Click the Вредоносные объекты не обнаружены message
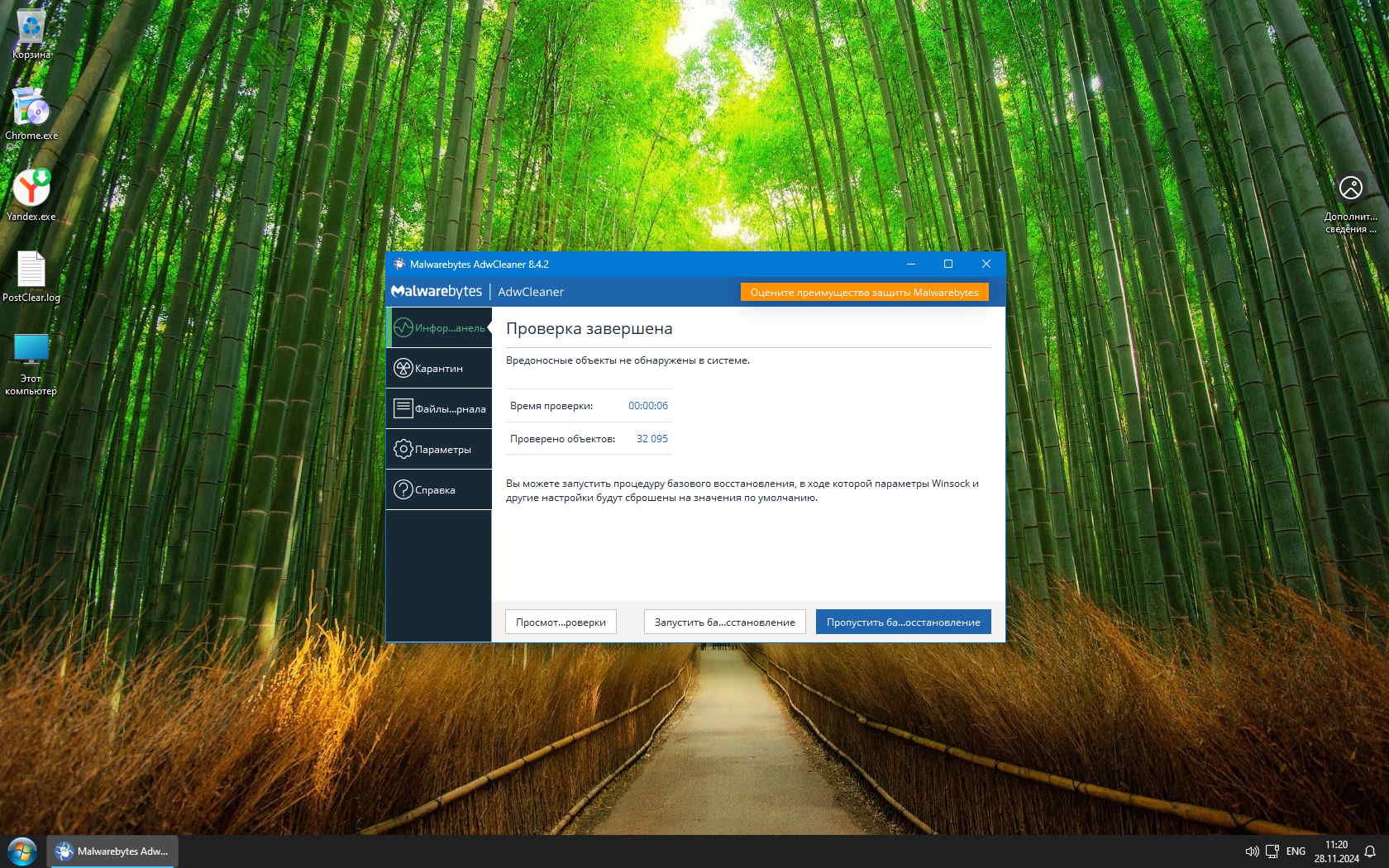The image size is (1389, 868). [628, 360]
